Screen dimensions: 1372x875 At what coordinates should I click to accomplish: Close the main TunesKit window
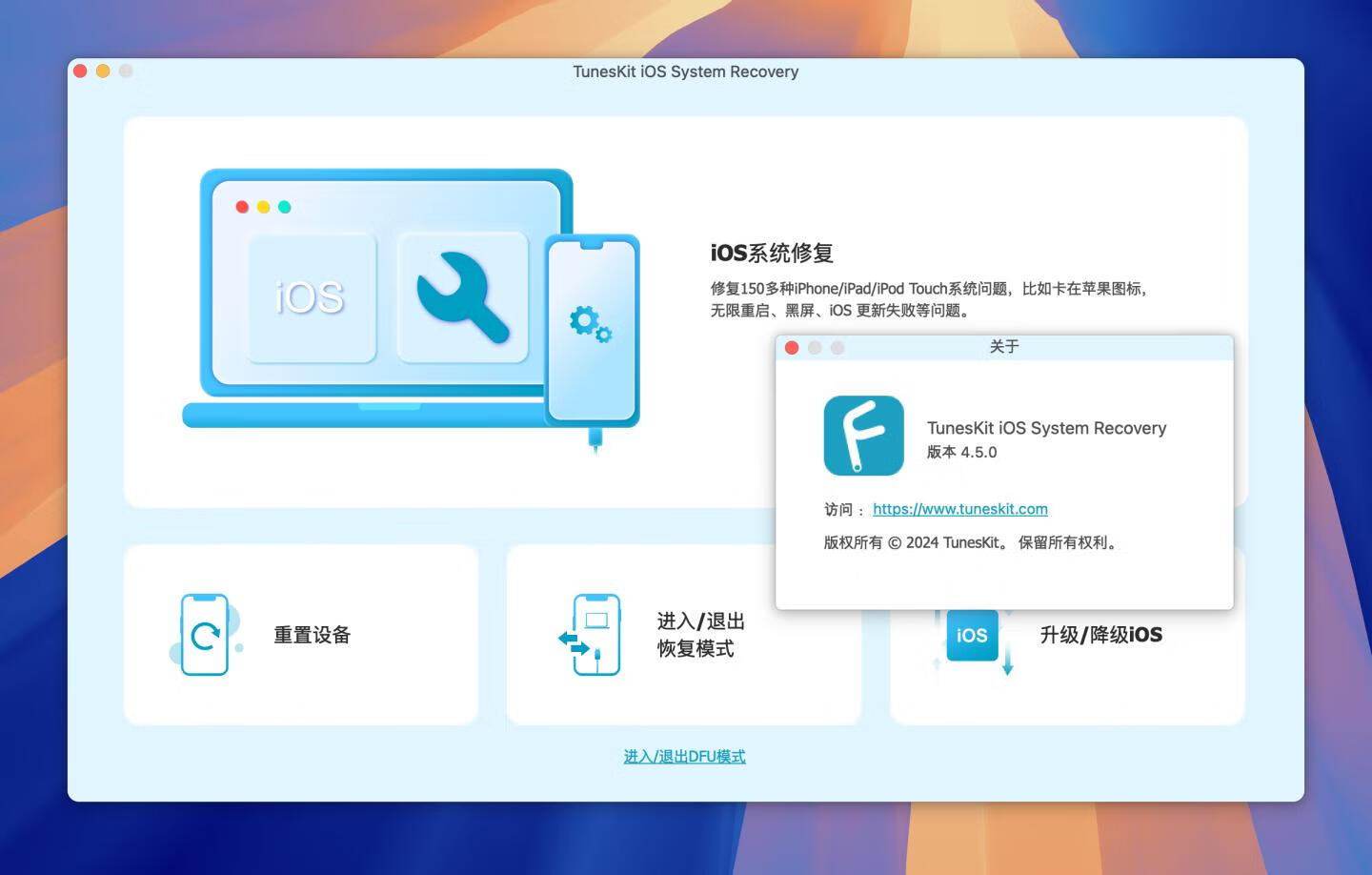click(x=80, y=71)
